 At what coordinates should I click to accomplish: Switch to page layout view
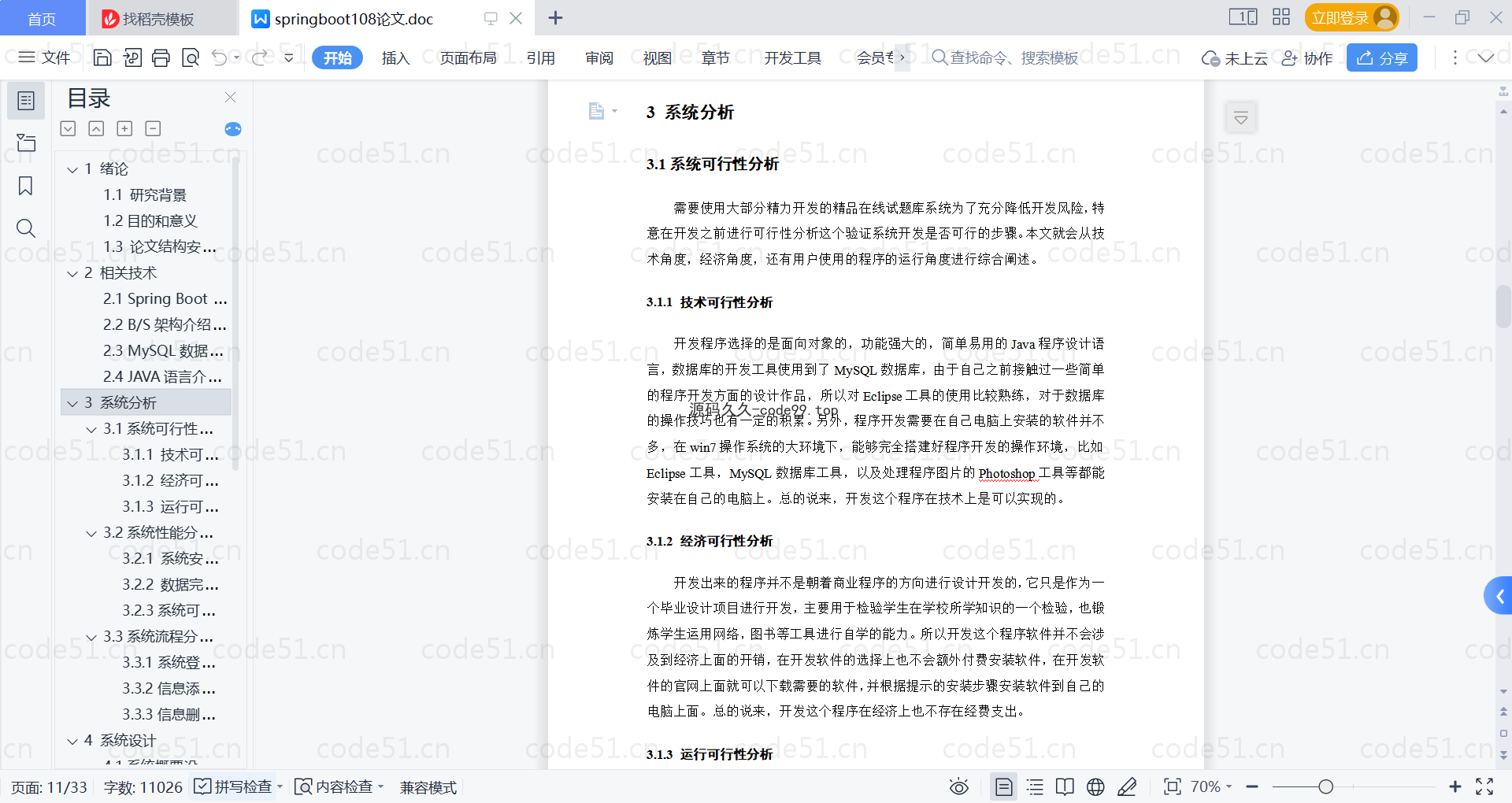1004,786
